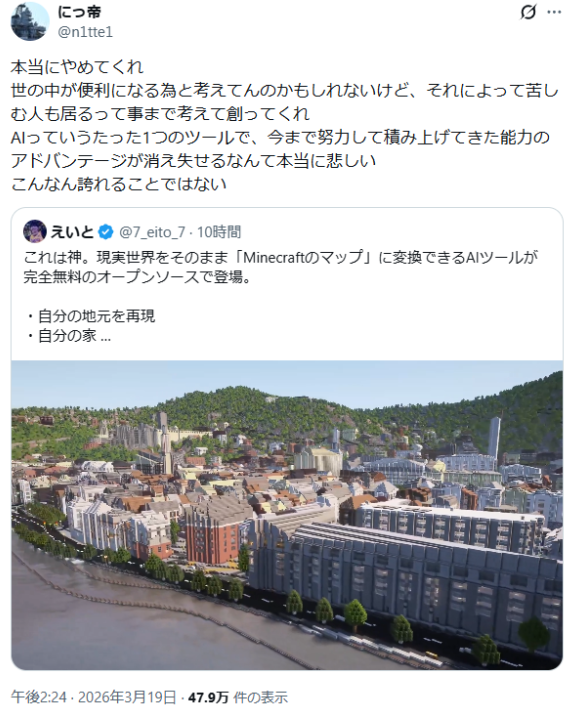Click quoted text beginning これは神。現実世界を
Image resolution: width=573 pixels, height=711 pixels.
coord(281,258)
